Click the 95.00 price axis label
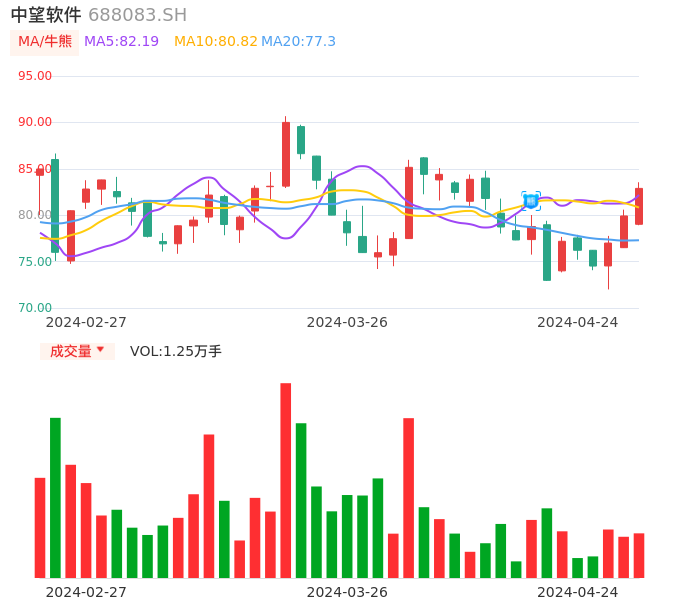The height and width of the screenshot is (606, 686). point(35,76)
